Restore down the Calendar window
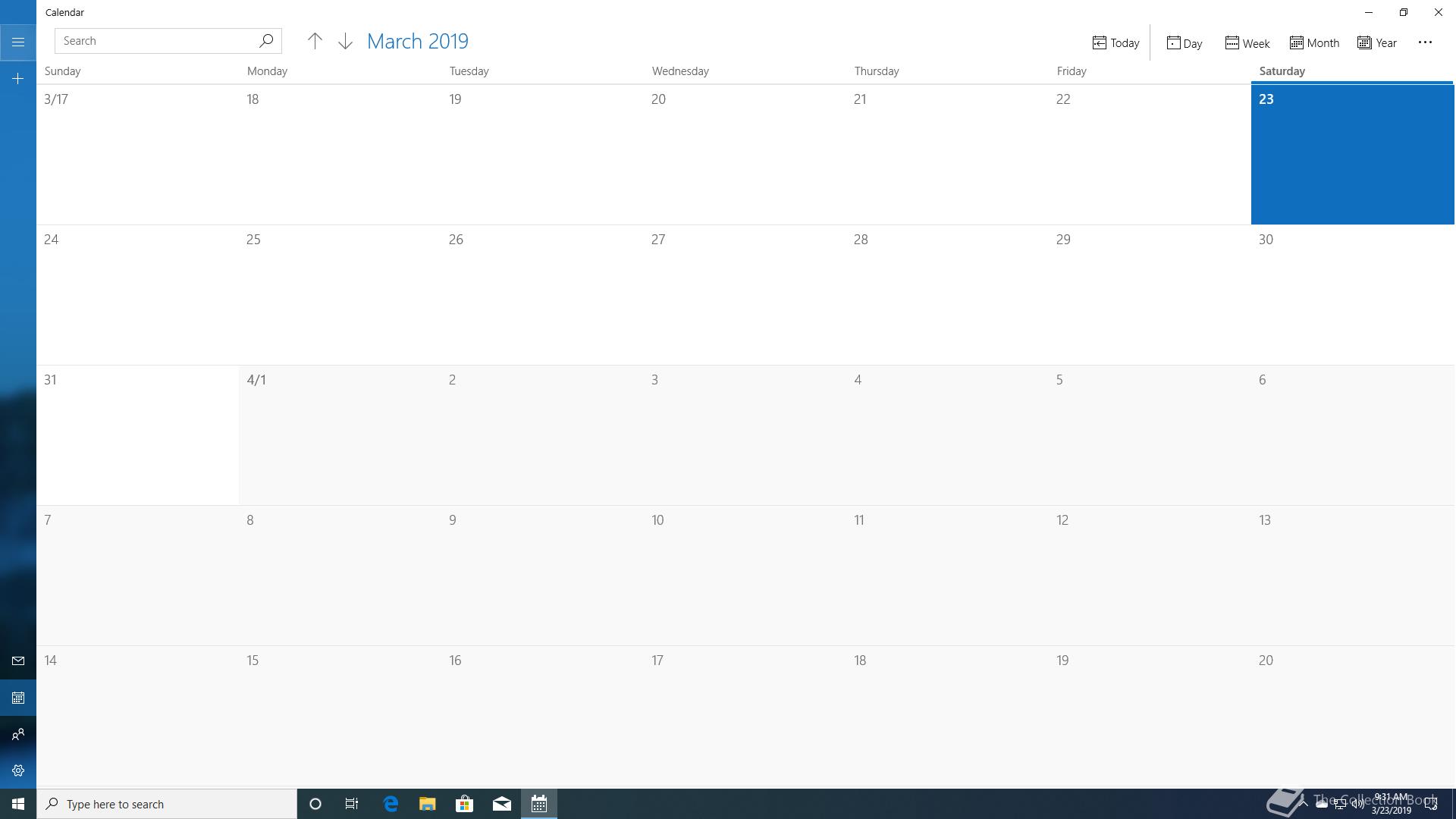 [1404, 12]
